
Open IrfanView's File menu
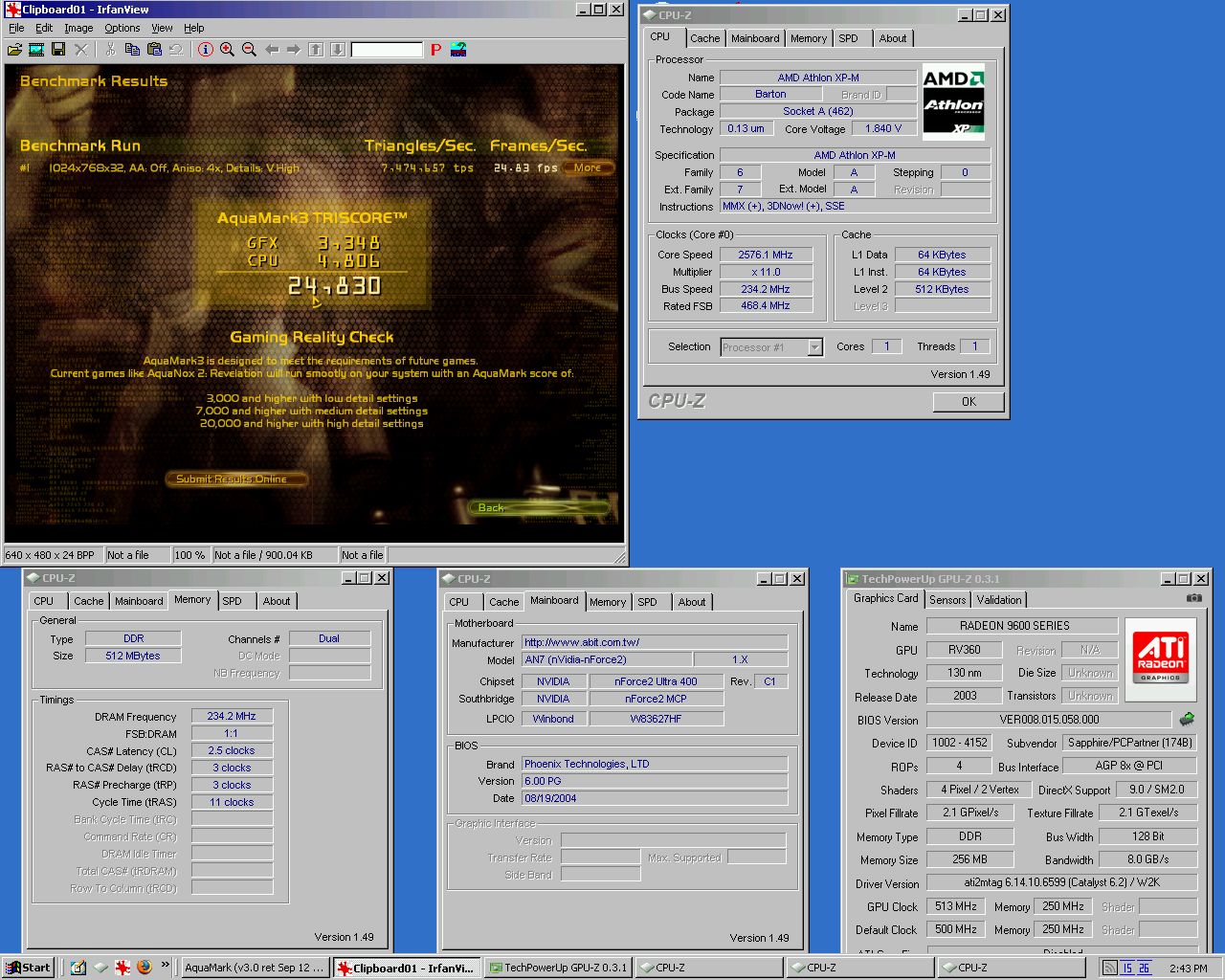[16, 28]
